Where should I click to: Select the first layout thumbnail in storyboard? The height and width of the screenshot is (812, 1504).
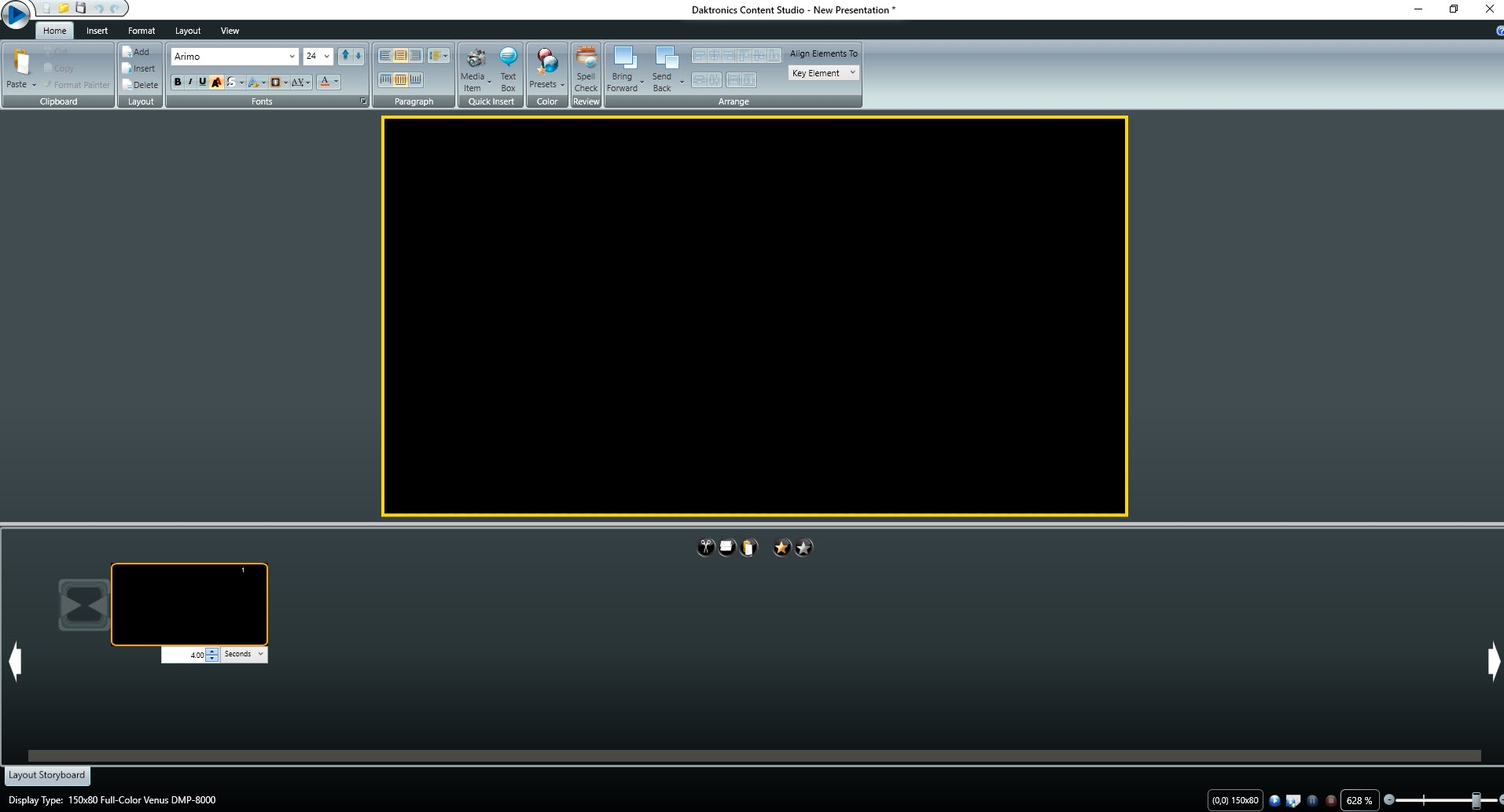(189, 604)
